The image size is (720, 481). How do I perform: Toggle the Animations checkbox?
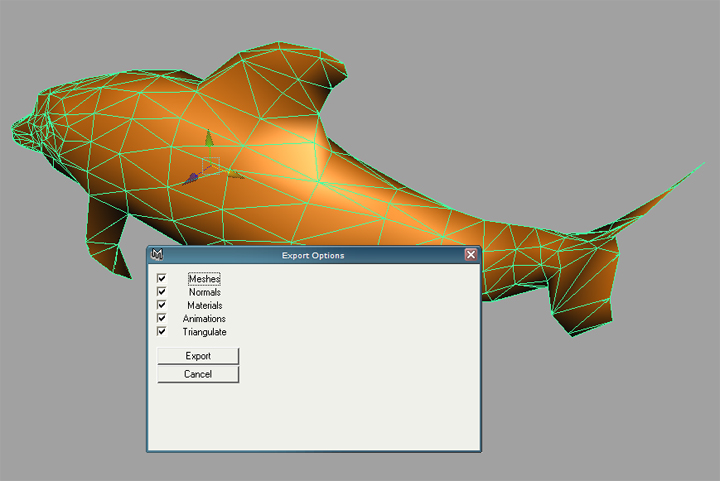pos(162,318)
